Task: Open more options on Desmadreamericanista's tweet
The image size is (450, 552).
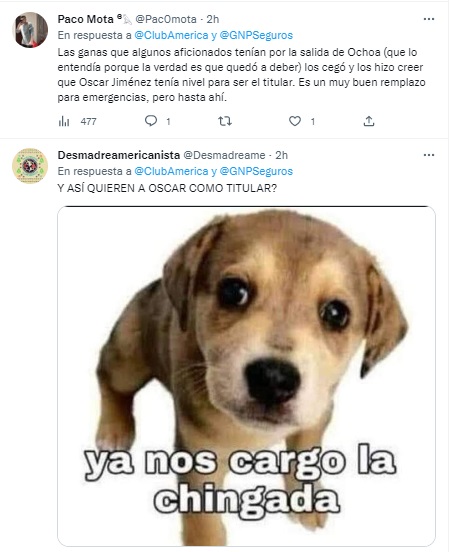Action: pos(429,155)
